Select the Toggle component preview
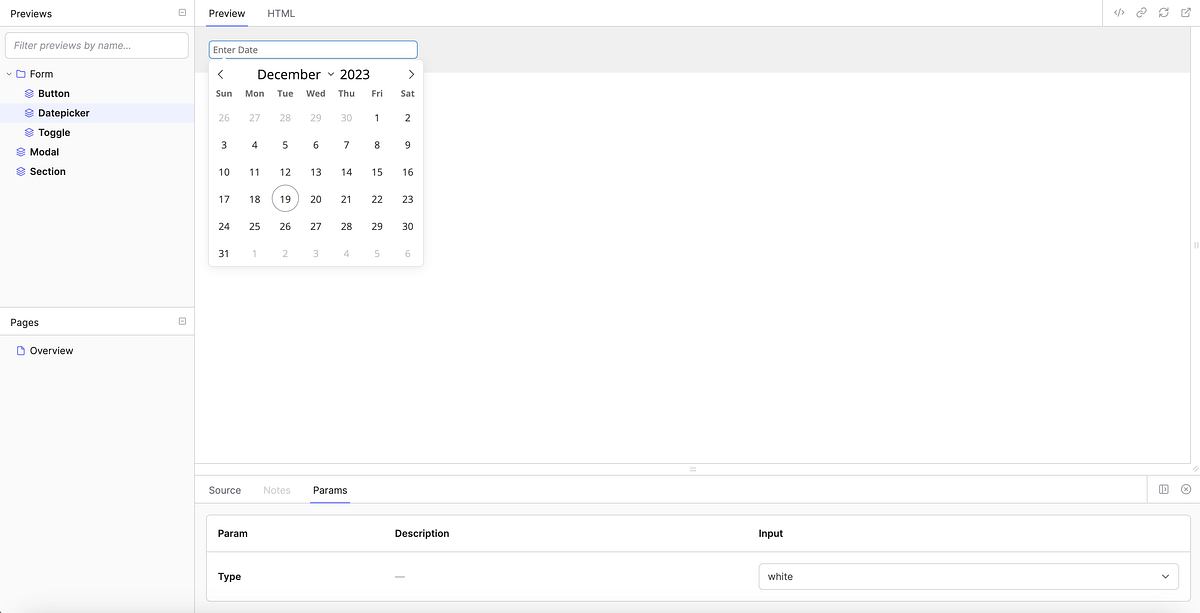Viewport: 1200px width, 613px height. [53, 132]
